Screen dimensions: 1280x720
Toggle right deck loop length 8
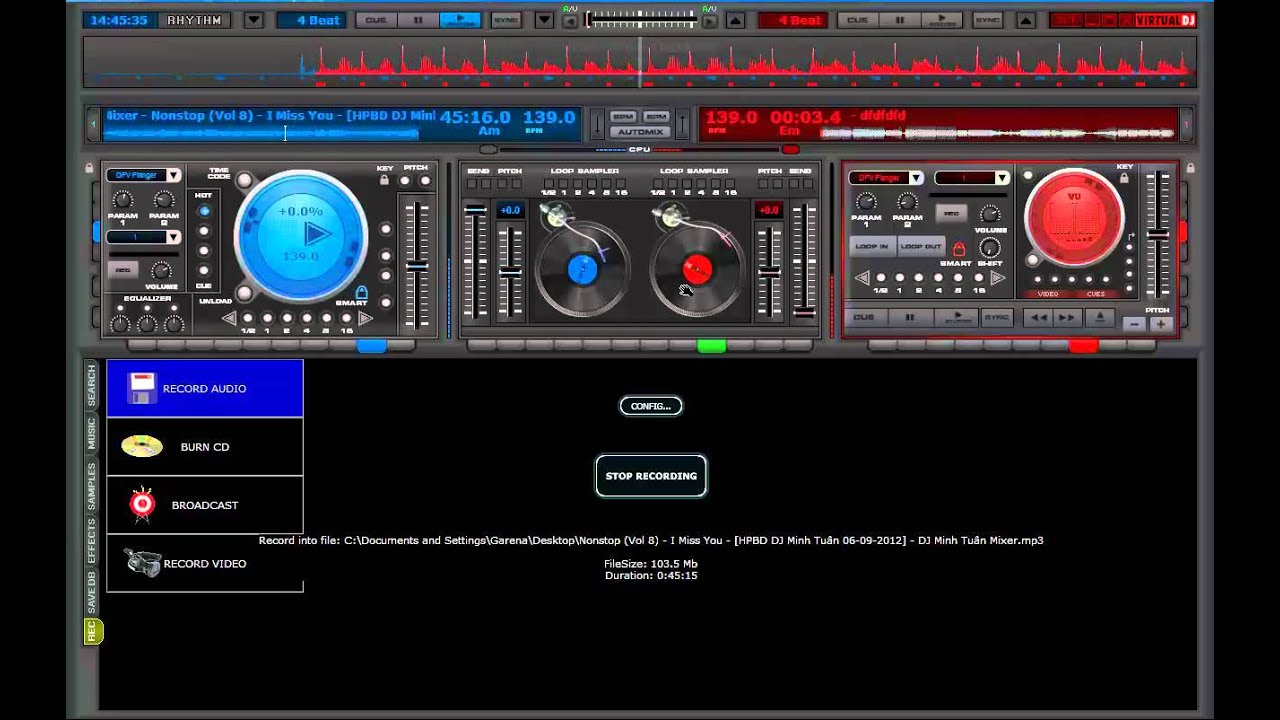(958, 278)
